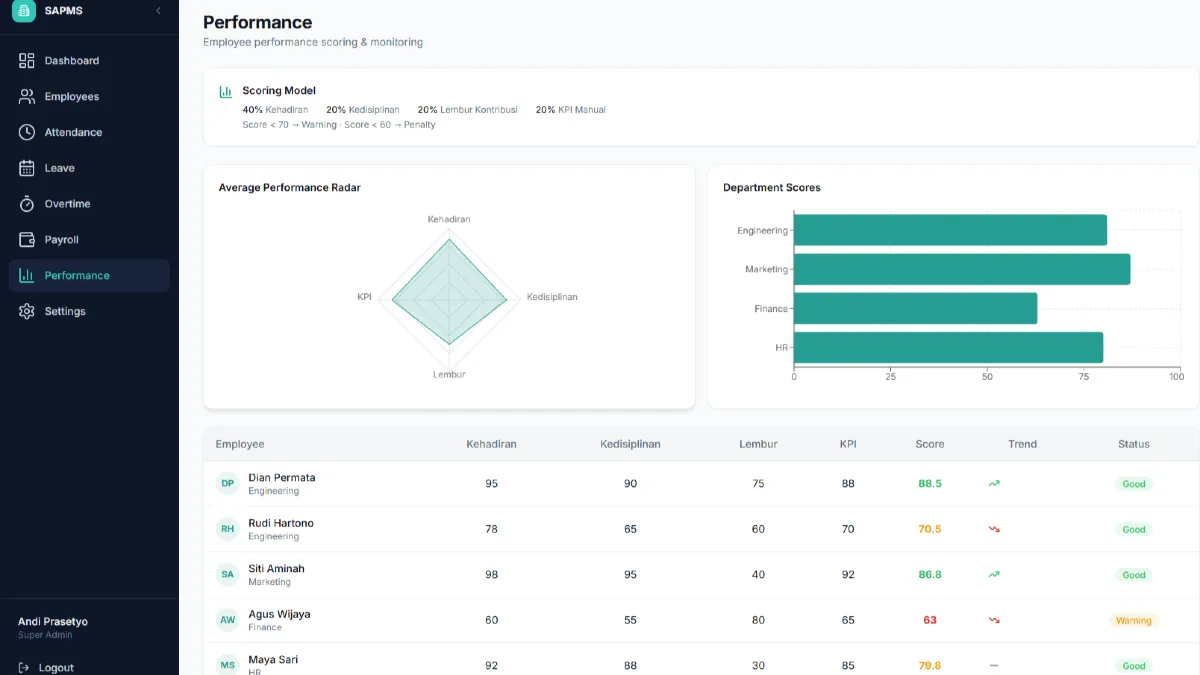Click the Dashboard grid icon
This screenshot has height=675, width=1200.
(x=27, y=61)
